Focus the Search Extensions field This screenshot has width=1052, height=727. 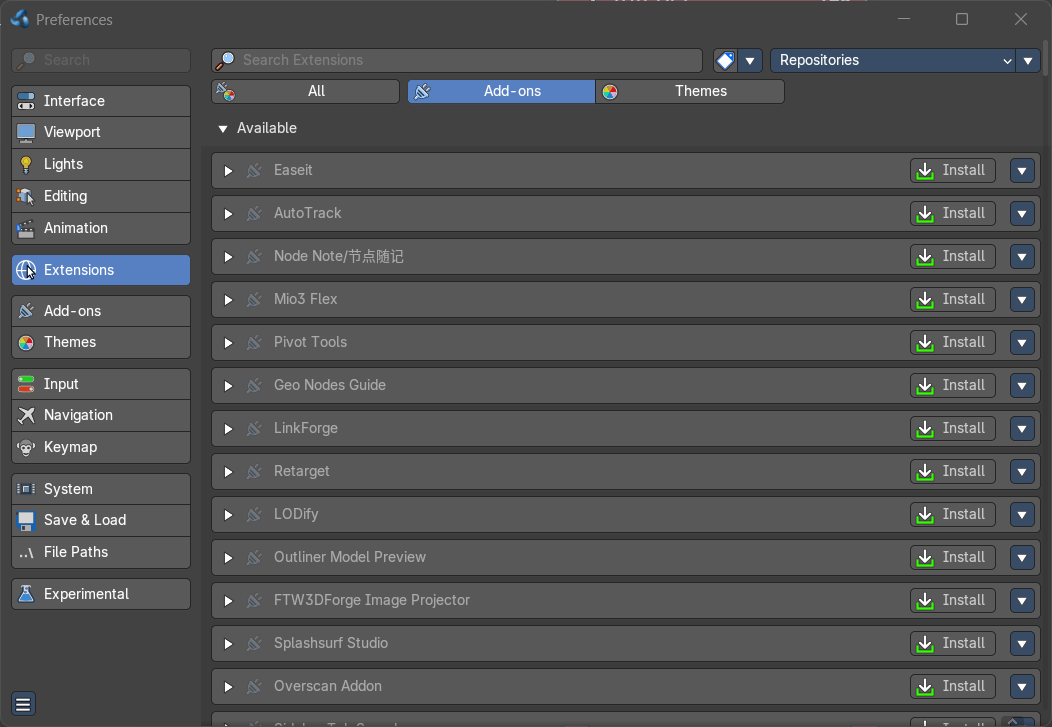pyautogui.click(x=457, y=60)
